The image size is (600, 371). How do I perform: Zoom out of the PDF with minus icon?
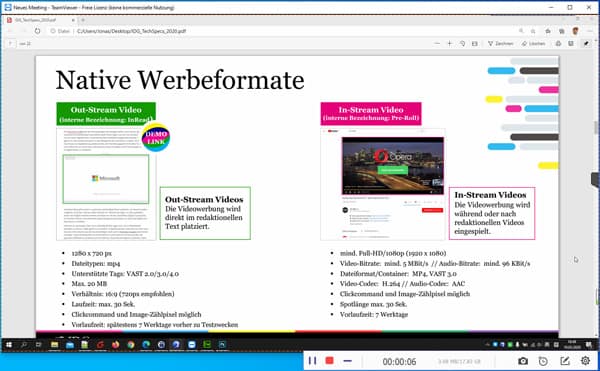437,44
